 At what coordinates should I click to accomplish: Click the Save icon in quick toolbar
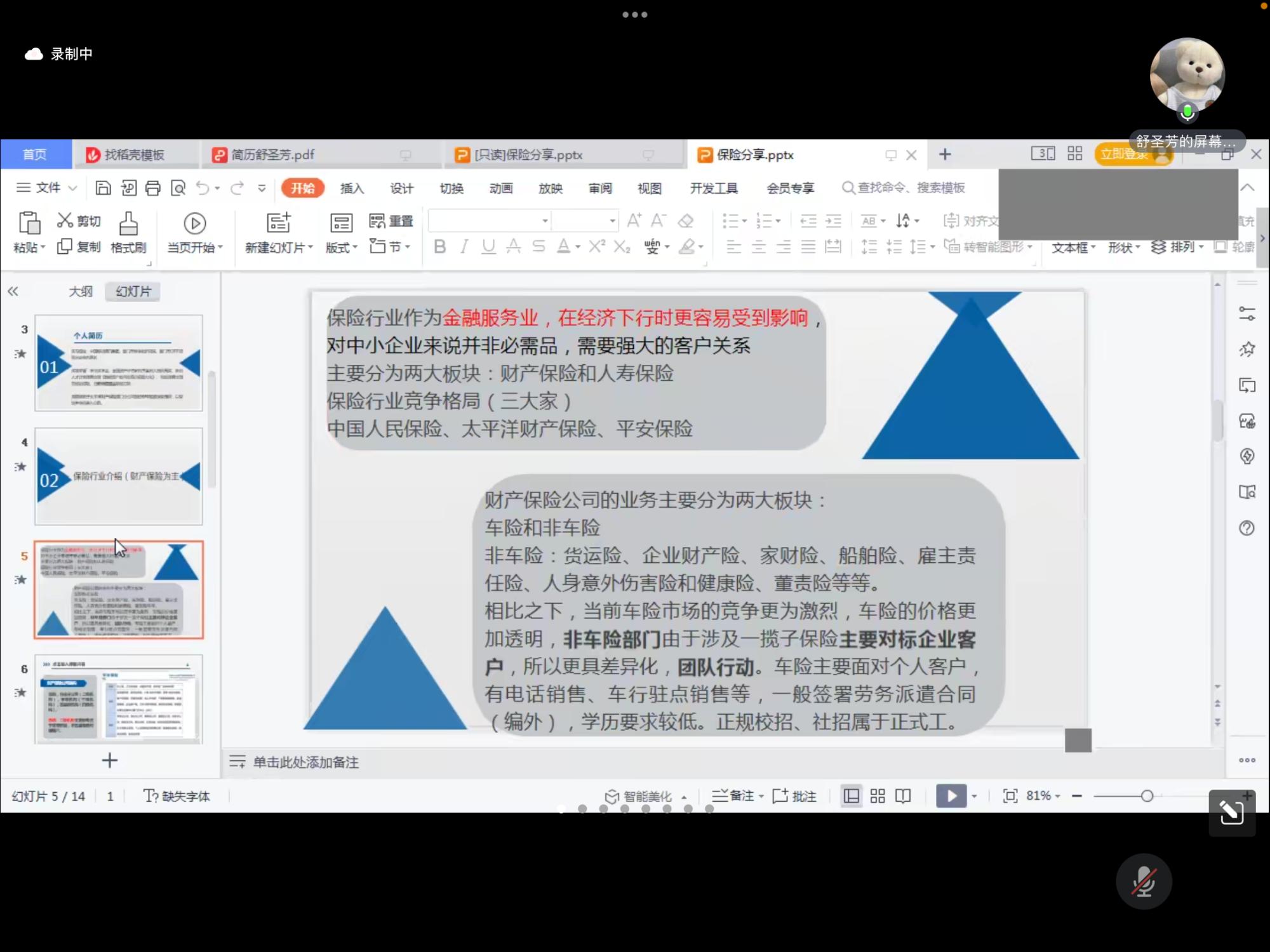103,188
